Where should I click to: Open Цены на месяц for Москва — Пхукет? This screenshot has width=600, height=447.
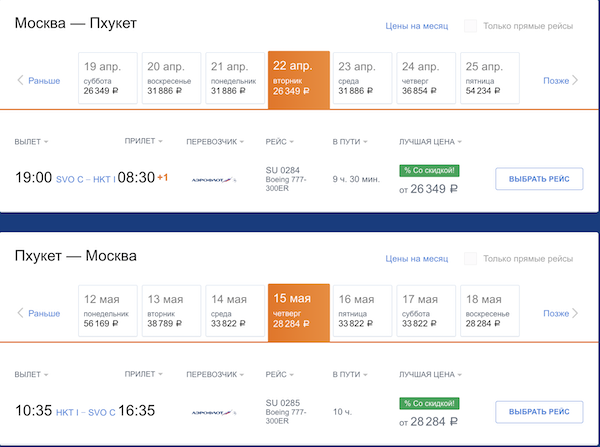click(x=416, y=26)
